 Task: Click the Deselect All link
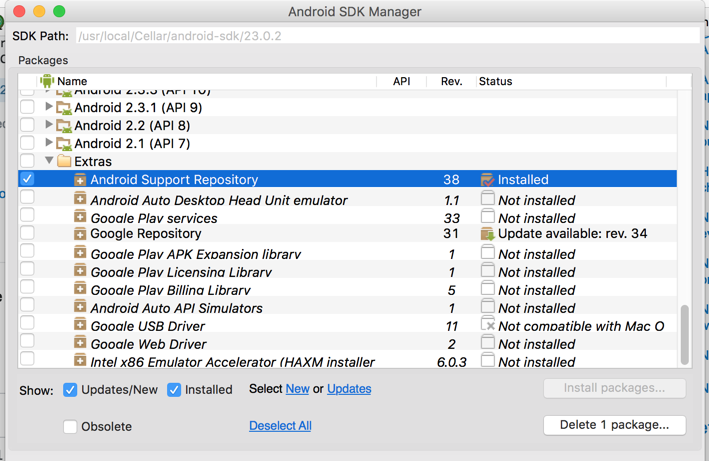(280, 425)
